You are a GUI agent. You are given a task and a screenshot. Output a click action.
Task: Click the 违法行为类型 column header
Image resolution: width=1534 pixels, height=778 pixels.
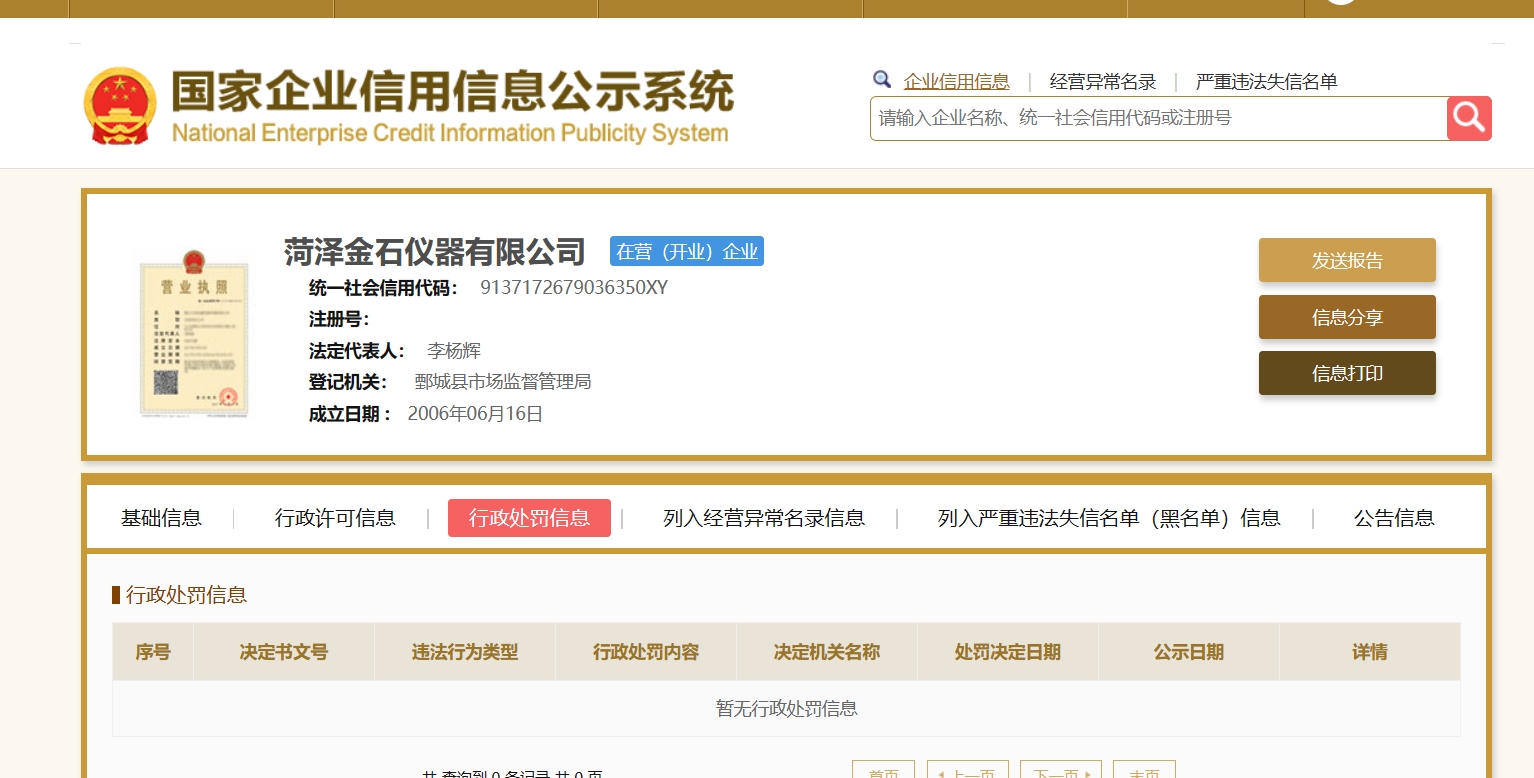click(x=465, y=652)
